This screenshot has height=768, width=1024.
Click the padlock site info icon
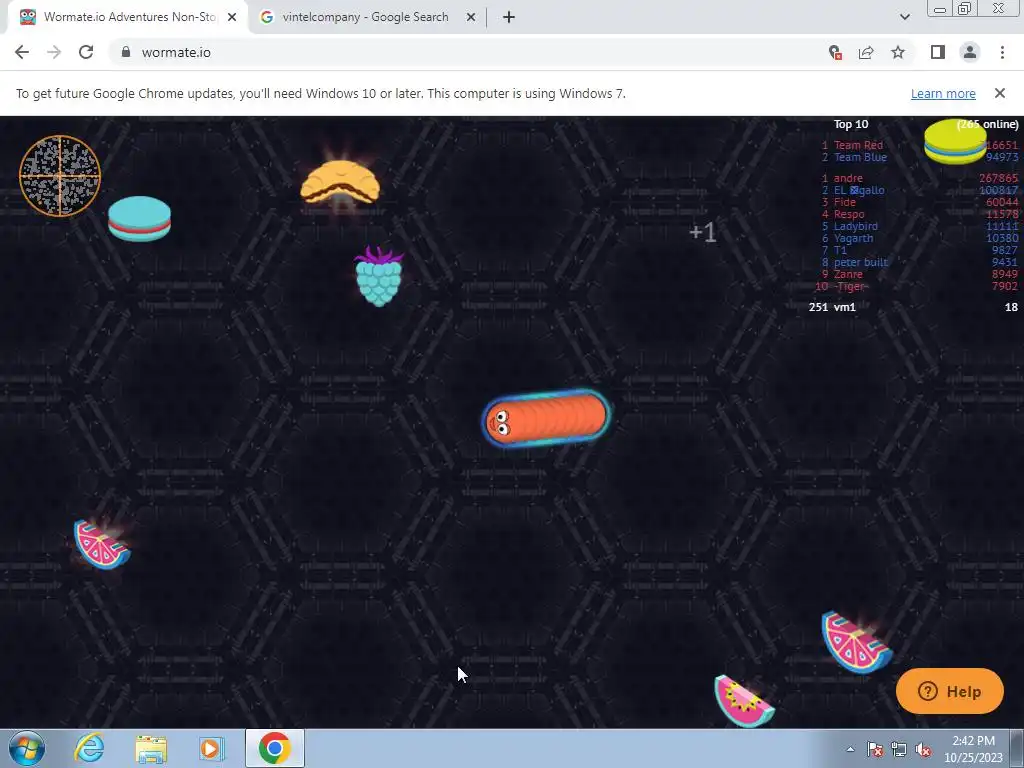point(126,52)
